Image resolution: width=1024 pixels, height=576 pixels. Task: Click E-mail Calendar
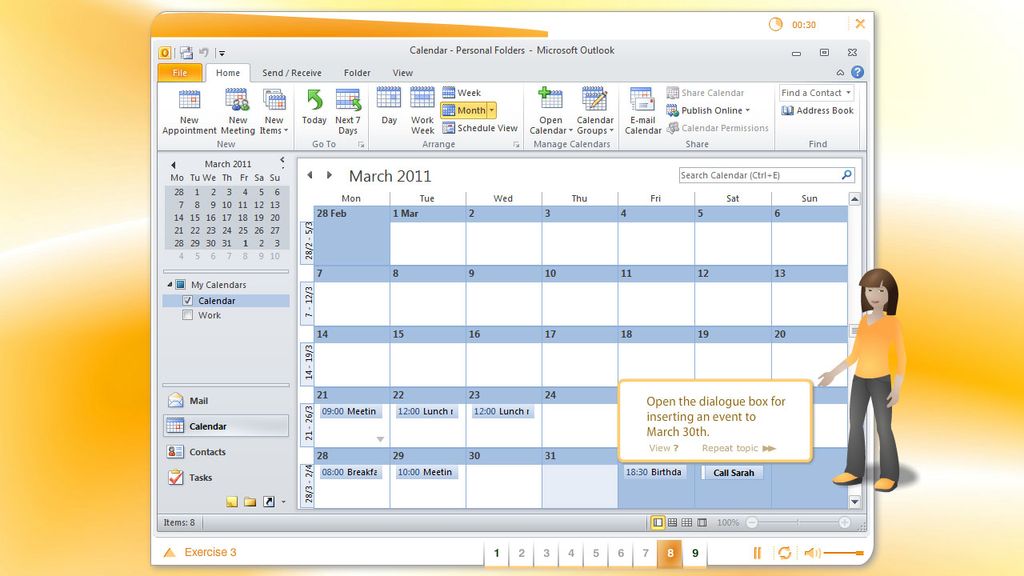point(643,112)
